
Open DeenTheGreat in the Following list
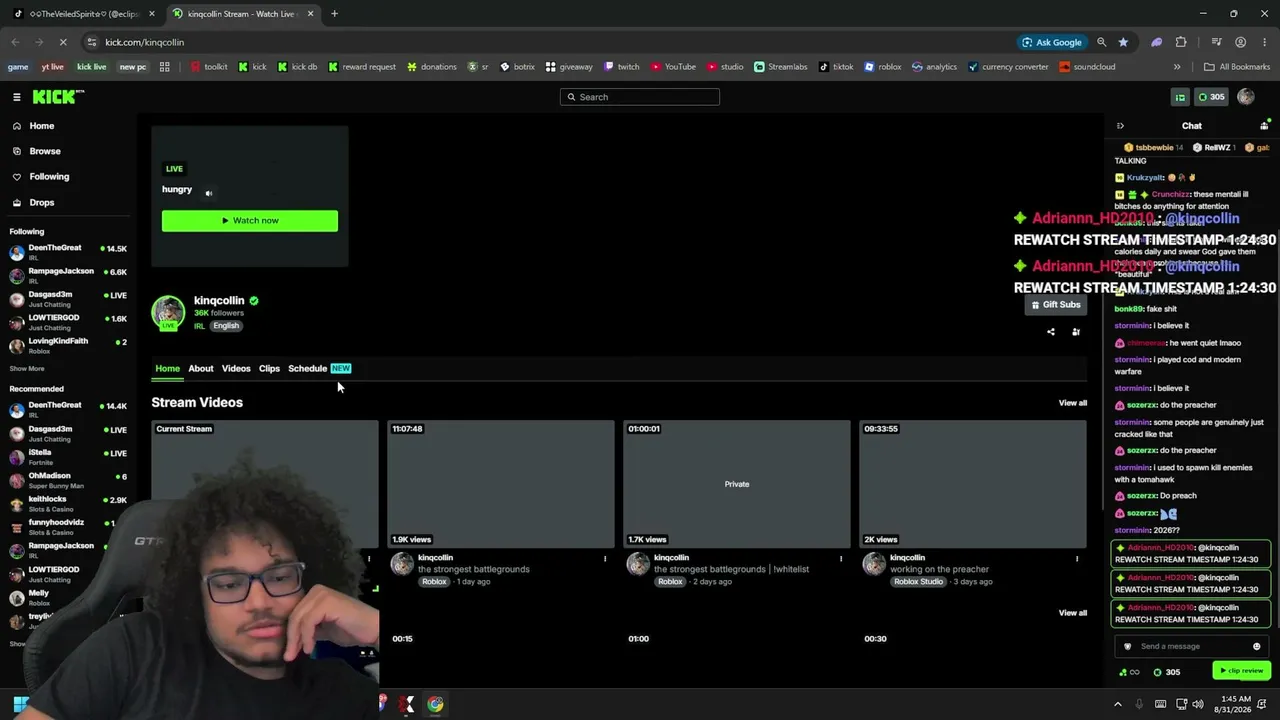pyautogui.click(x=68, y=252)
